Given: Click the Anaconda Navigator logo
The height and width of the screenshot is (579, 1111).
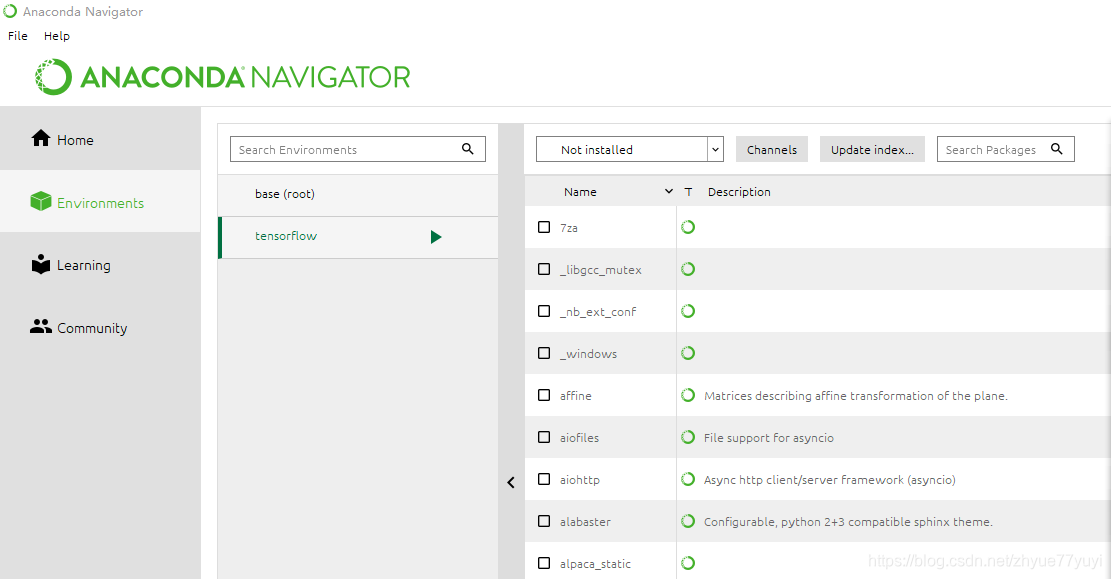Looking at the screenshot, I should point(222,77).
